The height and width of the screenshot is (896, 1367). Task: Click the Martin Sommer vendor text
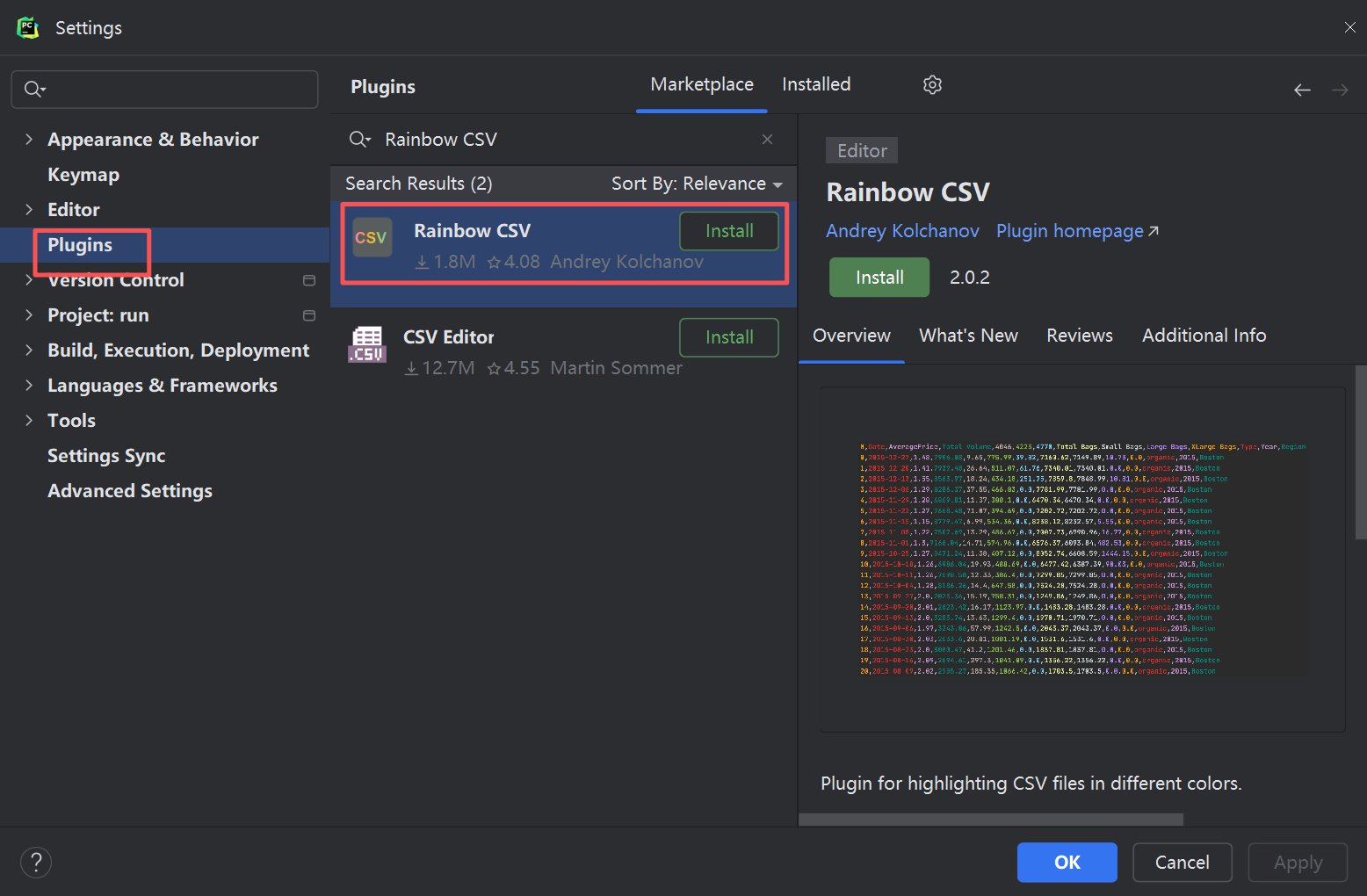[x=616, y=368]
